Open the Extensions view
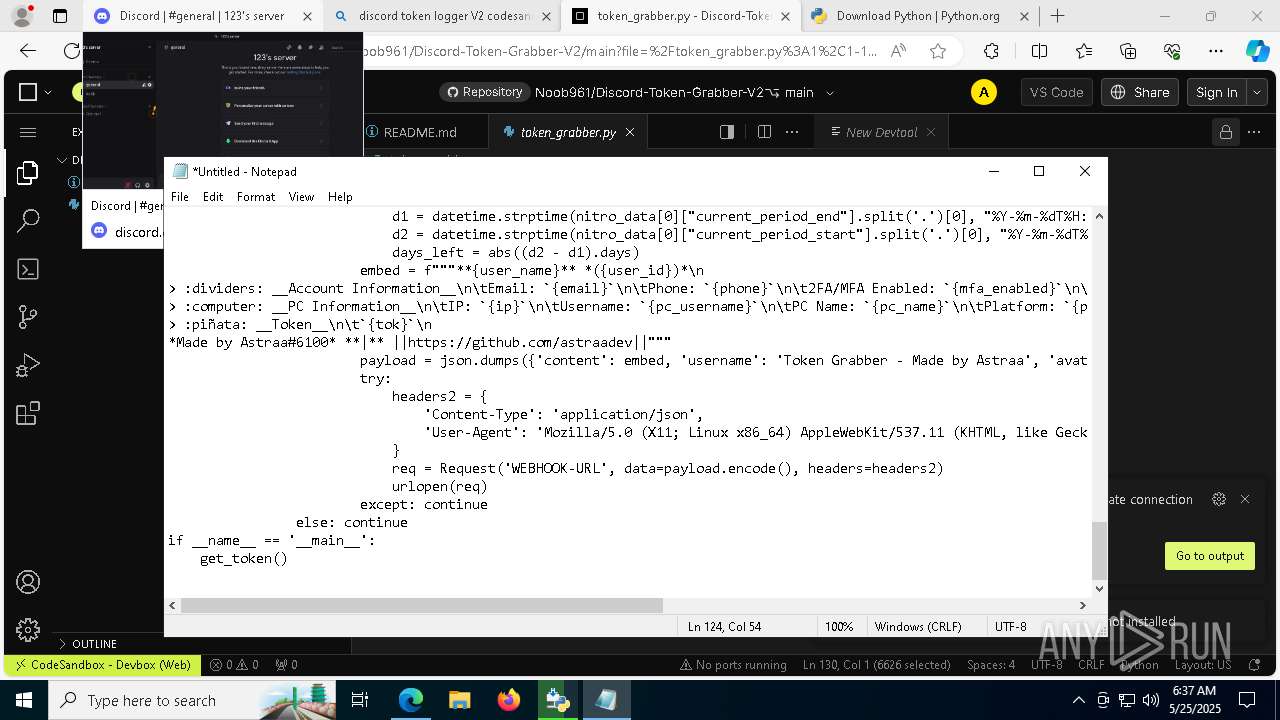 coord(27,413)
